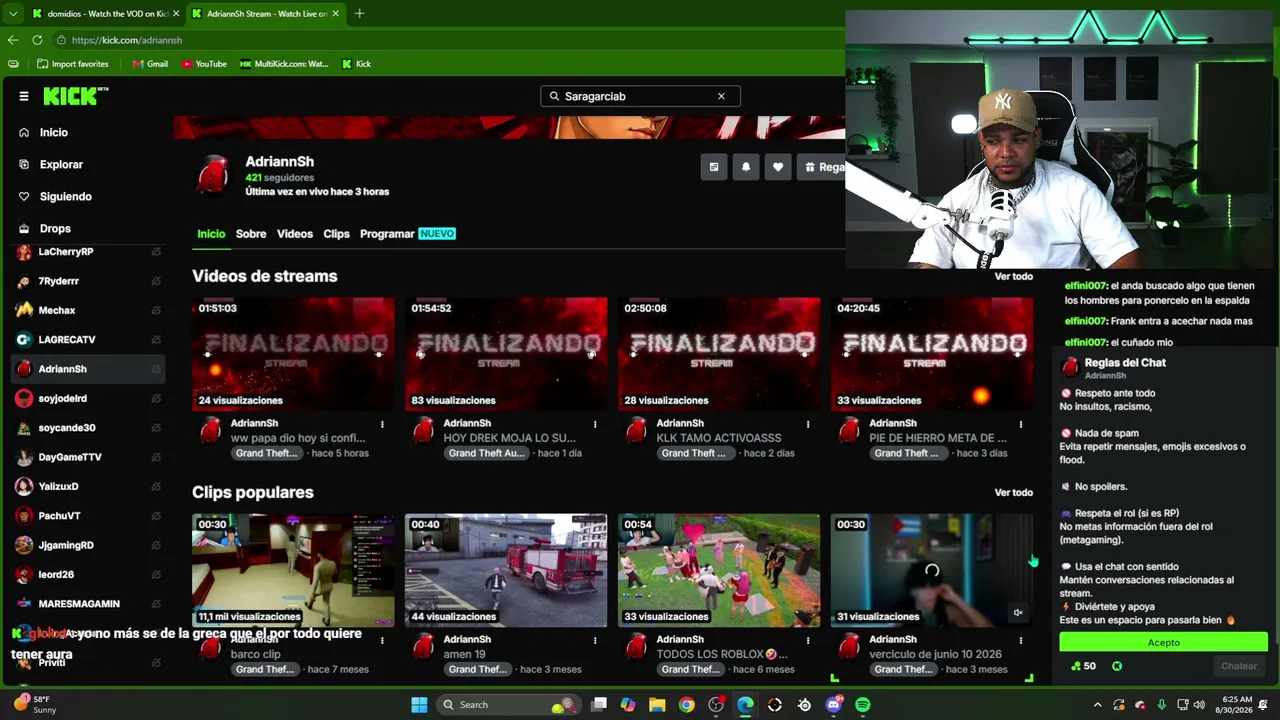
Task: Close the domidios VOD tab
Action: (x=176, y=14)
